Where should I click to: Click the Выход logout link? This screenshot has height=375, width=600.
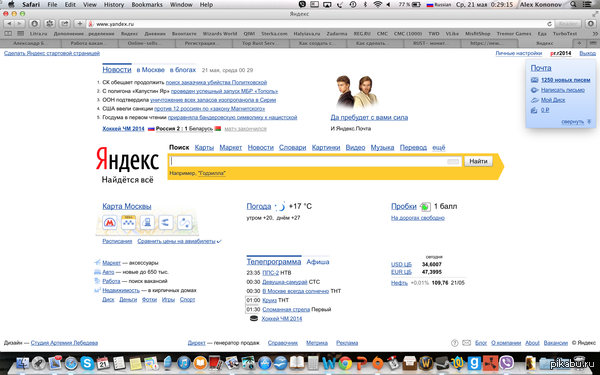[587, 54]
